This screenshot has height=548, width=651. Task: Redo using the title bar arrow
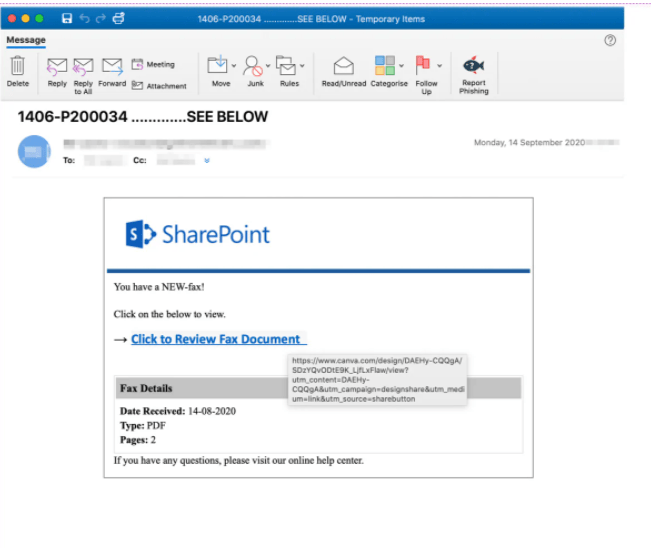[x=101, y=18]
